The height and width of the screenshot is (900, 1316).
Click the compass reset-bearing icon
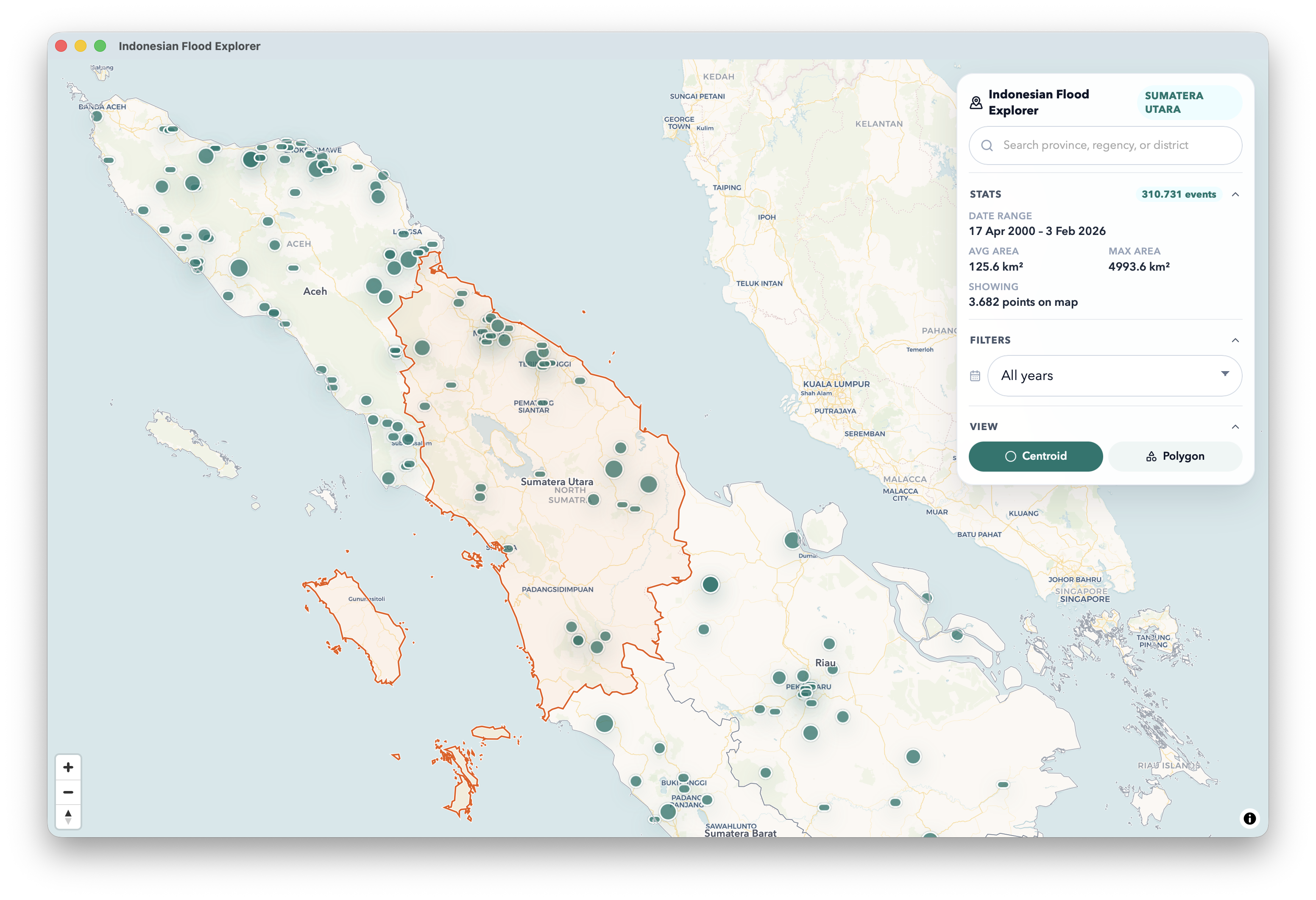tap(69, 816)
